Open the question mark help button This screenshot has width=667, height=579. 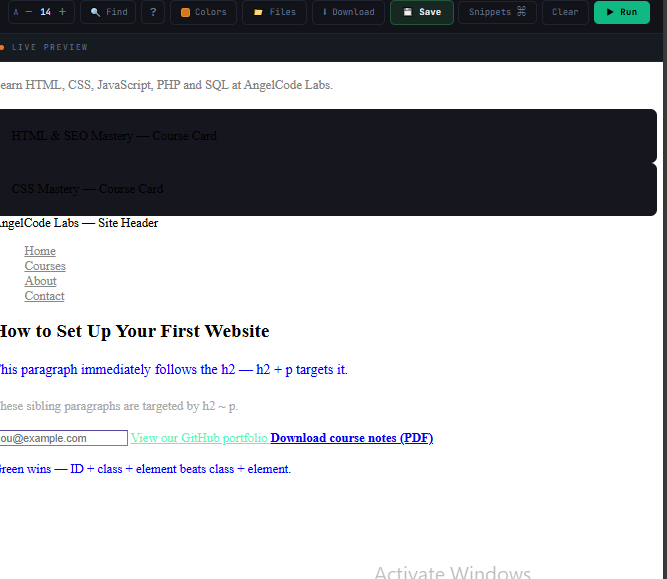tap(153, 12)
